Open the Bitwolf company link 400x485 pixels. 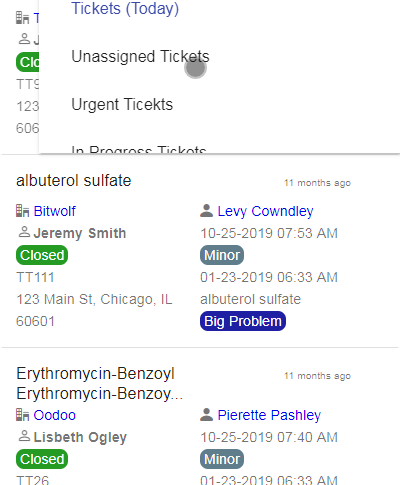point(55,211)
